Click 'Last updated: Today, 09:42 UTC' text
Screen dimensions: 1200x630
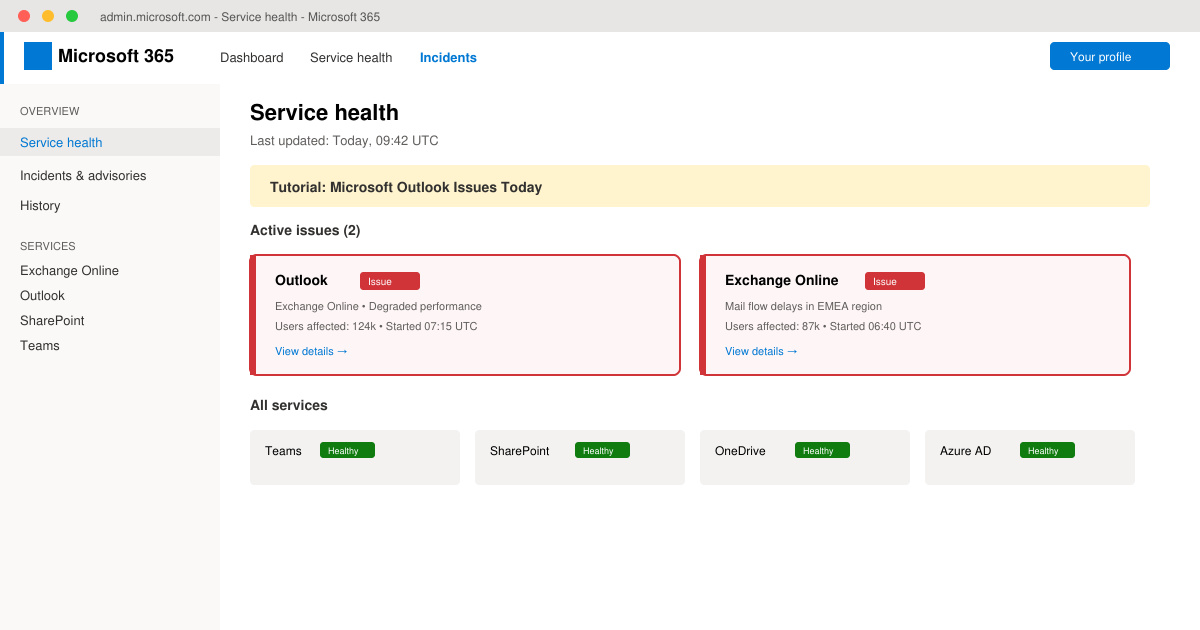tap(344, 141)
